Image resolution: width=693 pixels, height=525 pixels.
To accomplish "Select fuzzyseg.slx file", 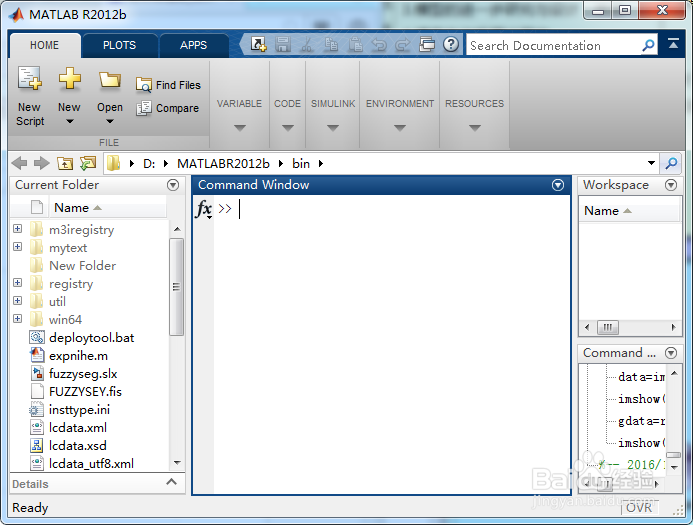I will pyautogui.click(x=83, y=374).
